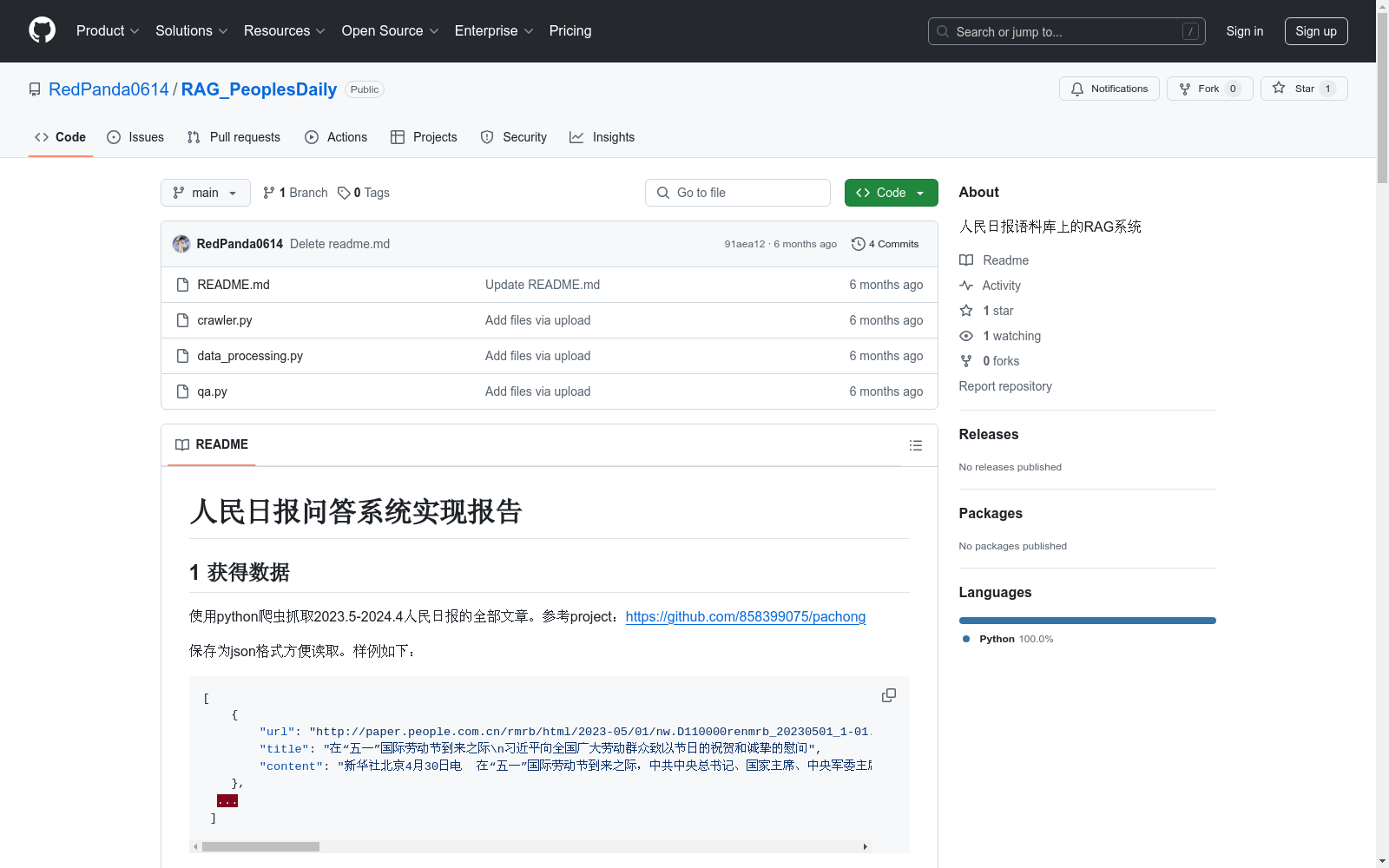The height and width of the screenshot is (868, 1389).
Task: Click the file icon next to data_processing.py
Action: pyautogui.click(x=182, y=356)
